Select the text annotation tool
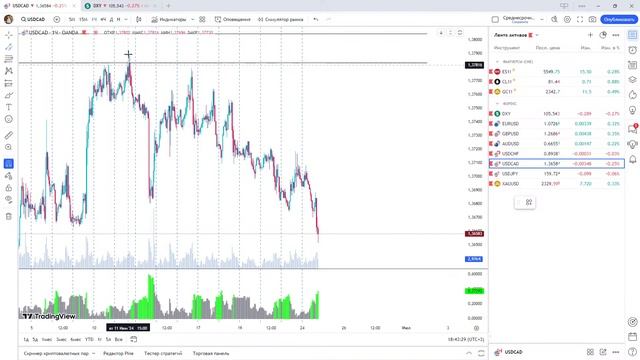Image resolution: width=640 pixels, height=360 pixels. point(9,107)
